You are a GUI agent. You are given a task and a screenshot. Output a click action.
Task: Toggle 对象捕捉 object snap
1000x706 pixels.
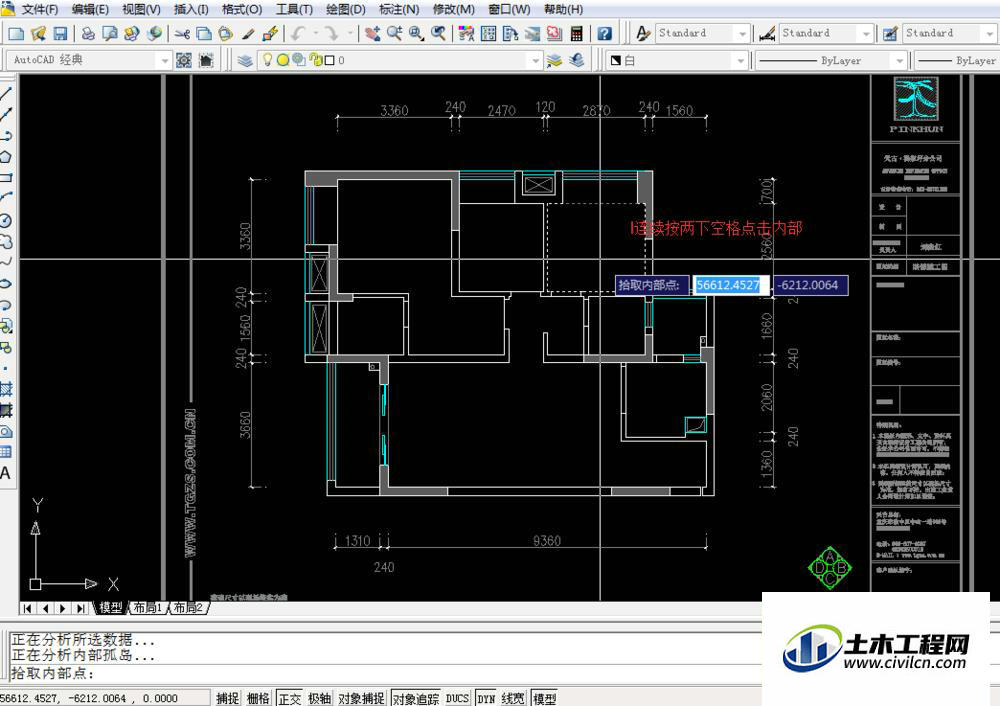361,698
